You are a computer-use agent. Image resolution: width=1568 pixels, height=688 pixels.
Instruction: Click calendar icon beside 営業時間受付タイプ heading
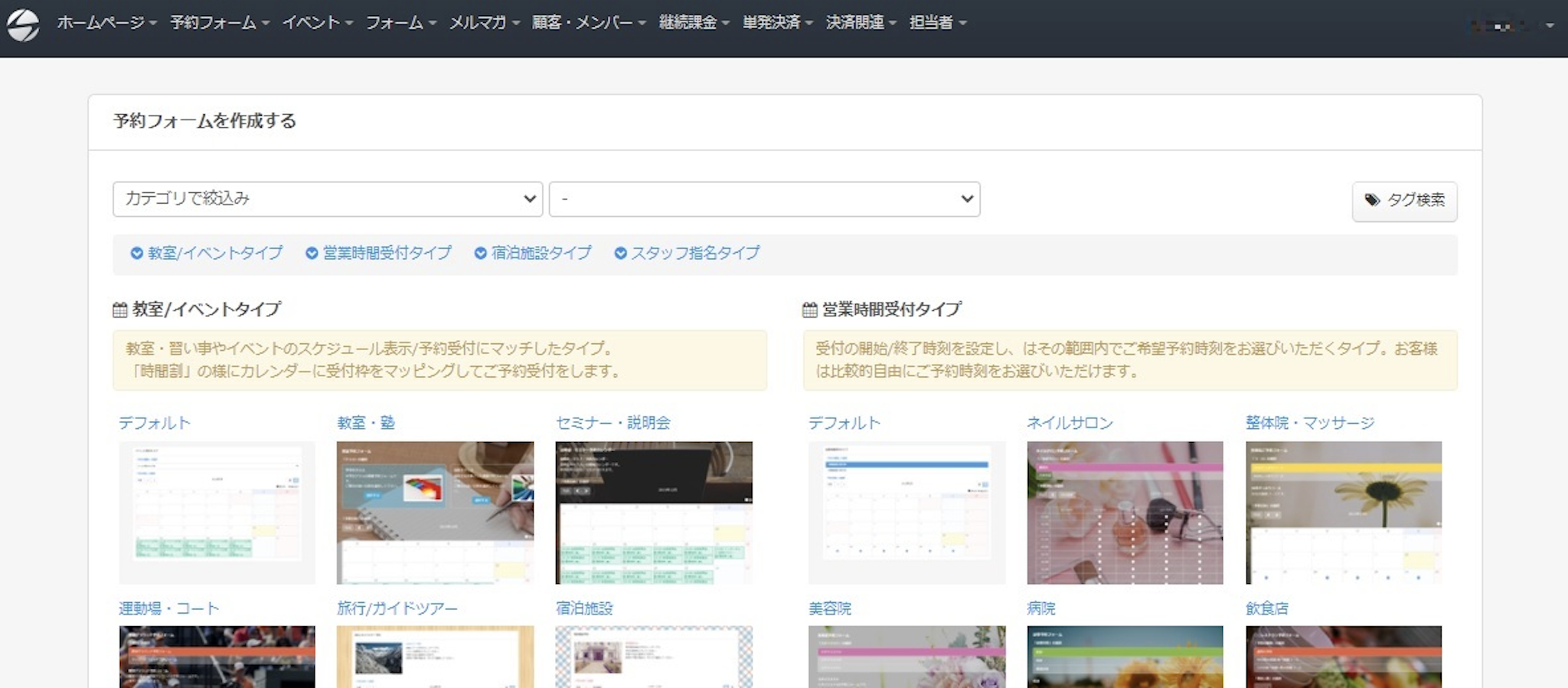coord(810,310)
